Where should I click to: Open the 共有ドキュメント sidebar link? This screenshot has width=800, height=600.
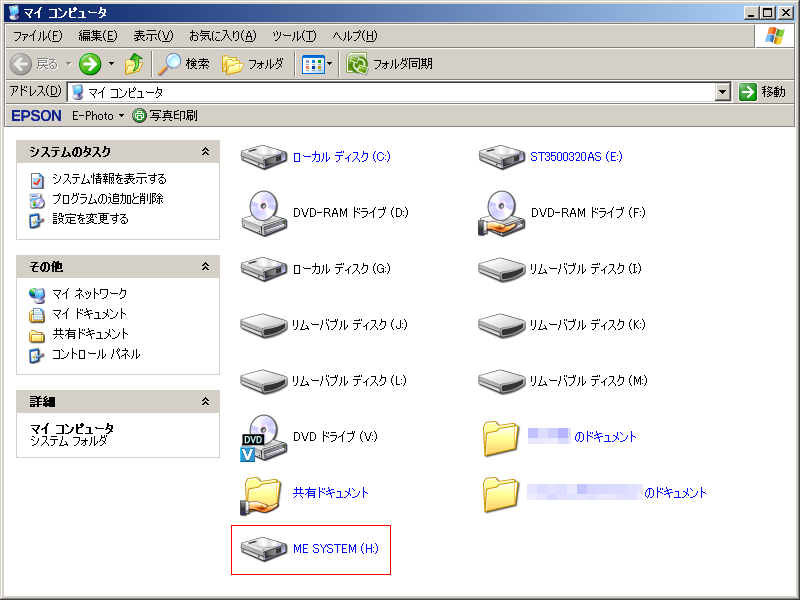(90, 334)
